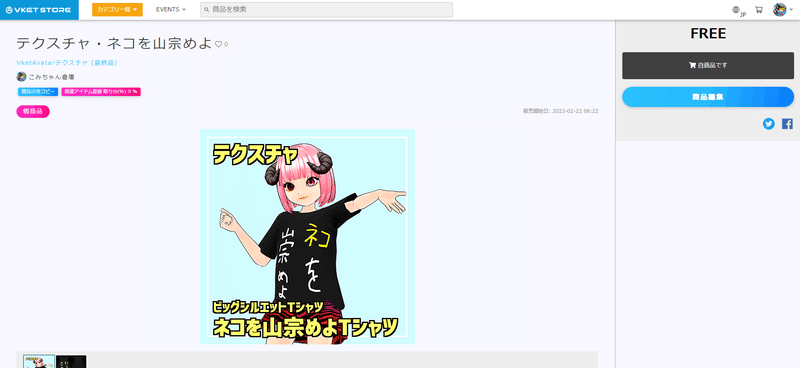Click the FREE price text
The height and width of the screenshot is (368, 800).
(x=708, y=34)
